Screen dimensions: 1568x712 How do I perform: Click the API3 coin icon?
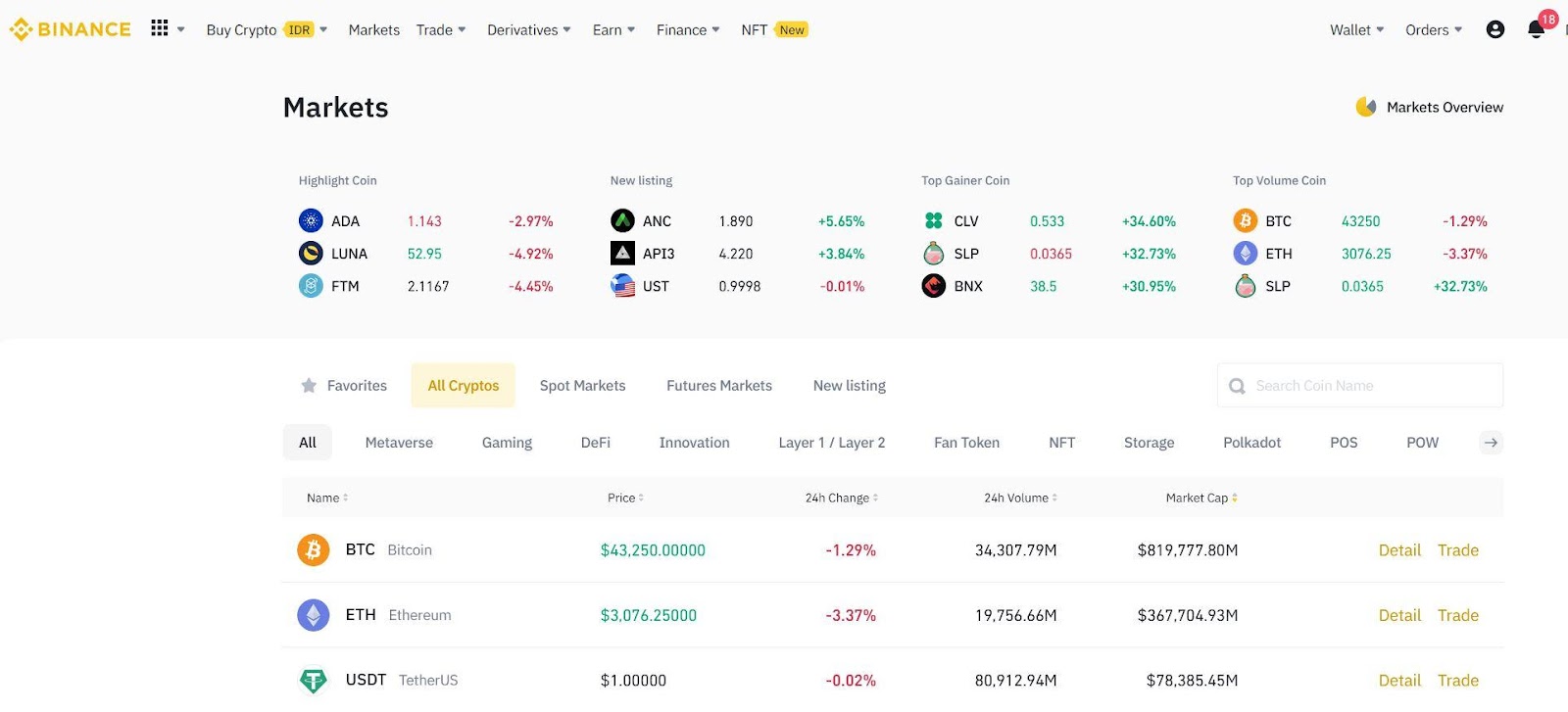622,254
